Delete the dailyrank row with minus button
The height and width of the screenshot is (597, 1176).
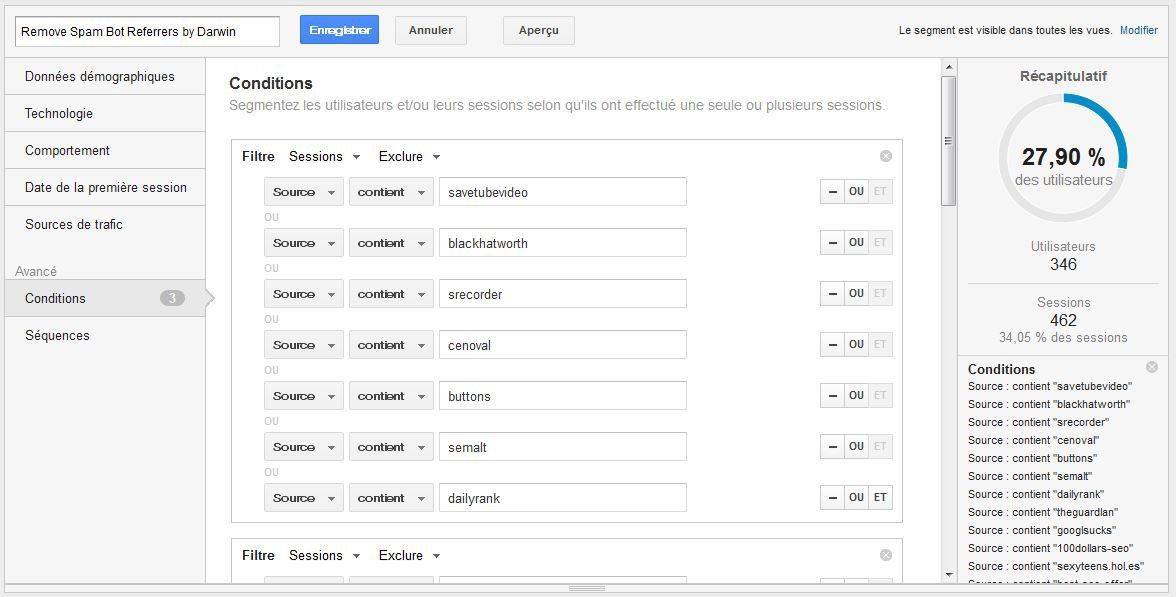[831, 498]
